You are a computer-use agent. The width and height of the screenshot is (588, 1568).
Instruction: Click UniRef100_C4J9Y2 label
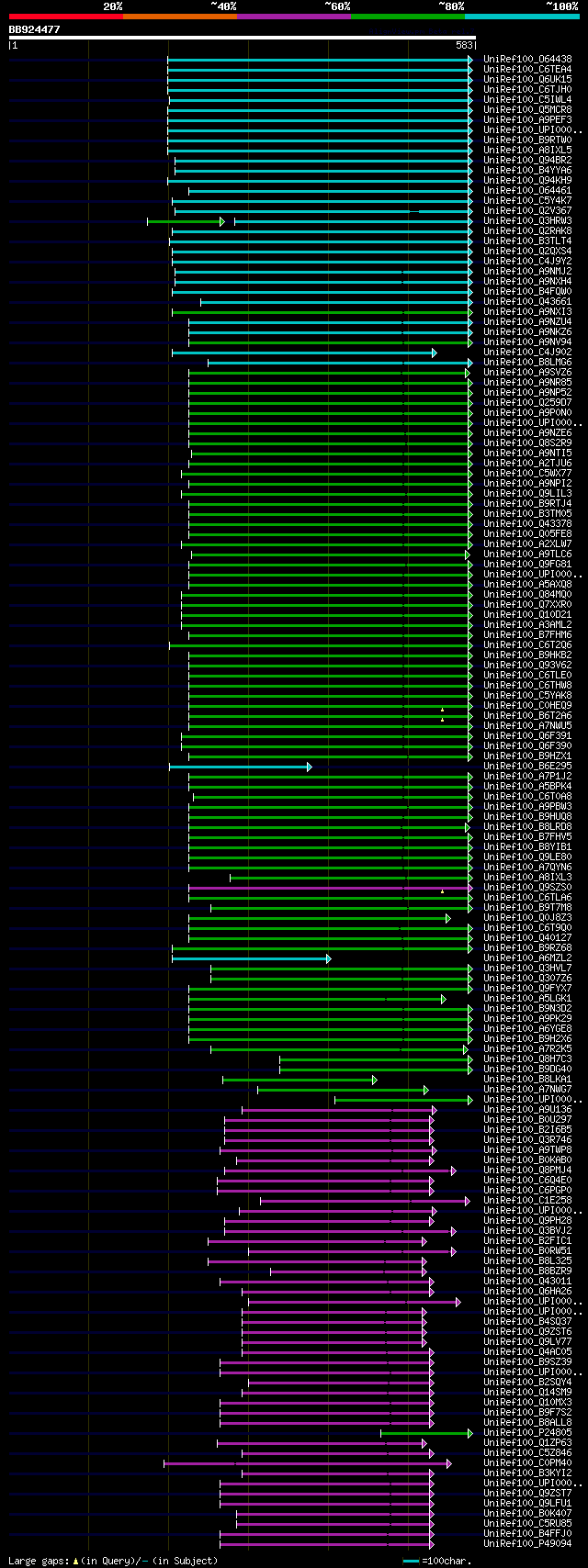click(527, 261)
